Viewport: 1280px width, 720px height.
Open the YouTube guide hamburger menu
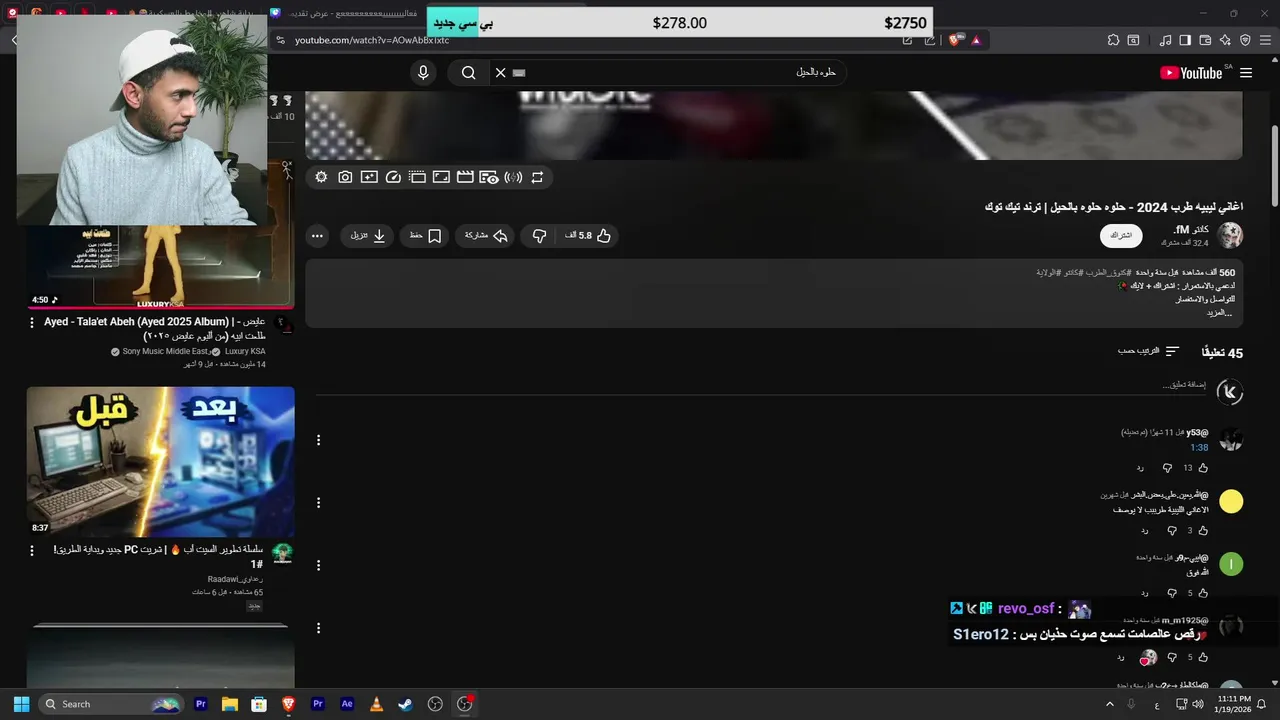click(x=1246, y=73)
